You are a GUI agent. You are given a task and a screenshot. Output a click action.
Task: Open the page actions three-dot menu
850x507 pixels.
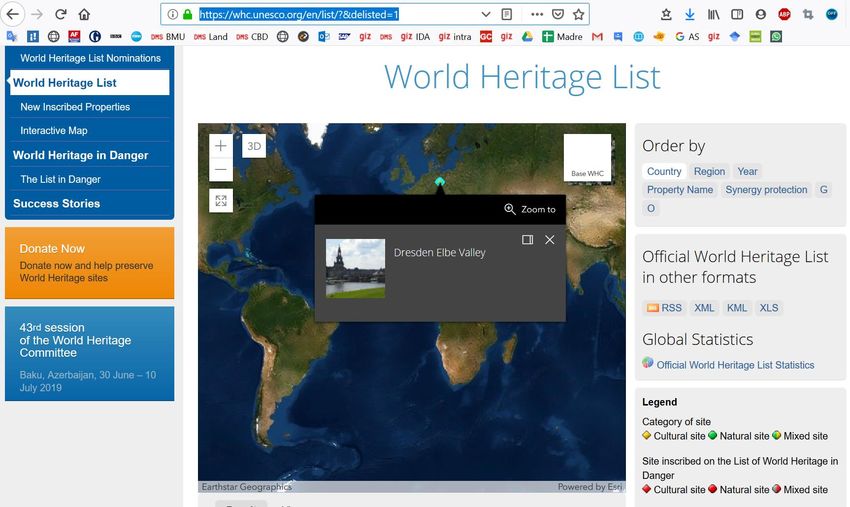click(537, 15)
